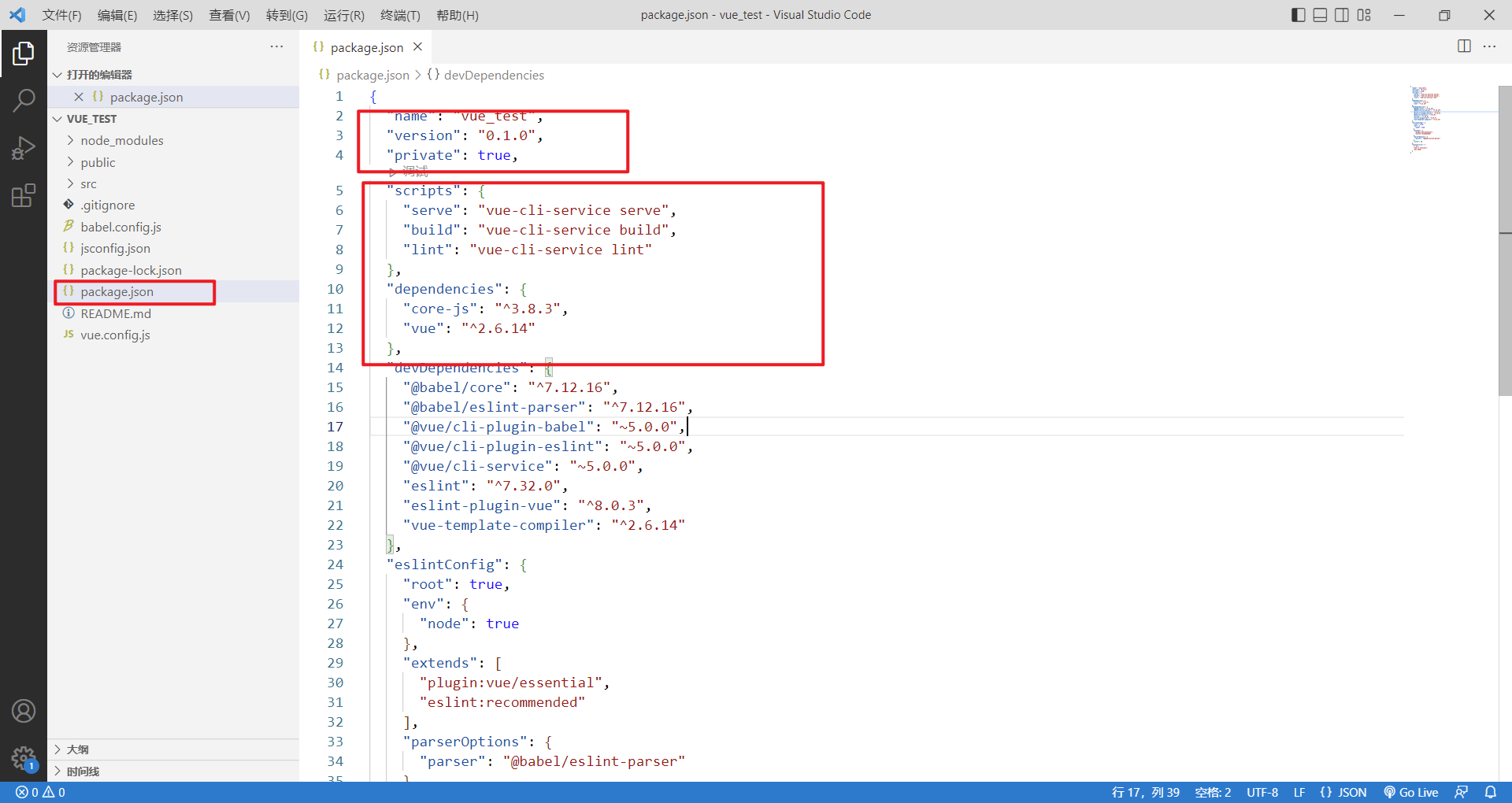Open Explorer views and more actions ellipsis
The image size is (1512, 803).
tap(276, 46)
